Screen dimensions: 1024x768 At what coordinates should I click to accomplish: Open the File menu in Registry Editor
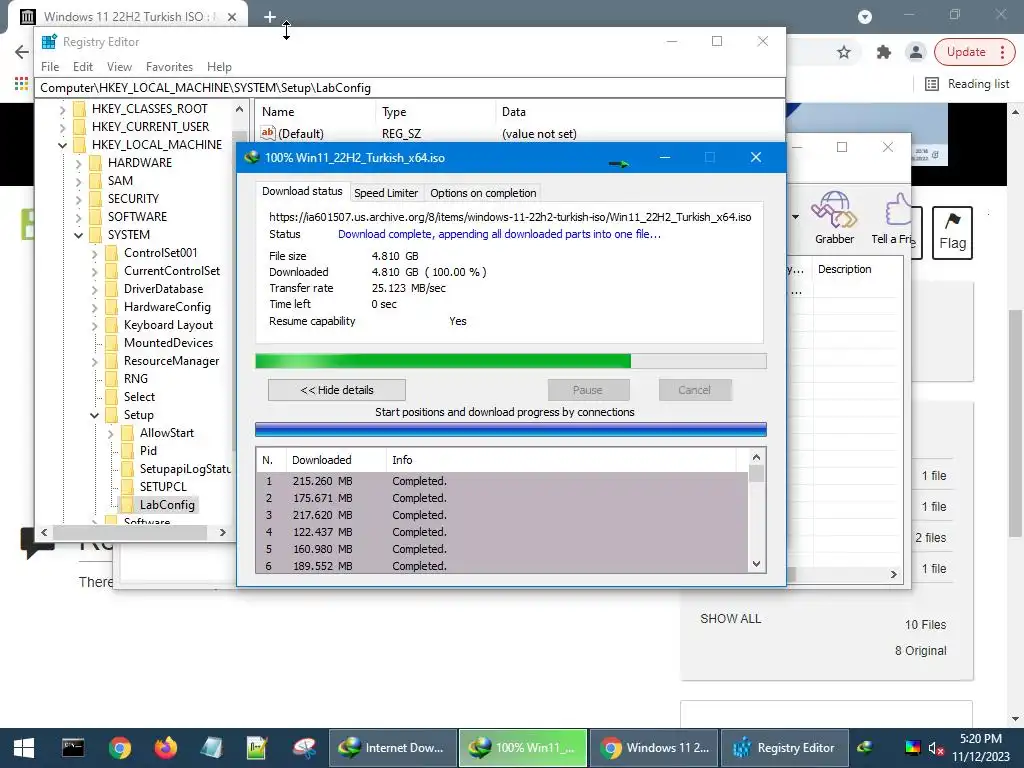pos(50,67)
